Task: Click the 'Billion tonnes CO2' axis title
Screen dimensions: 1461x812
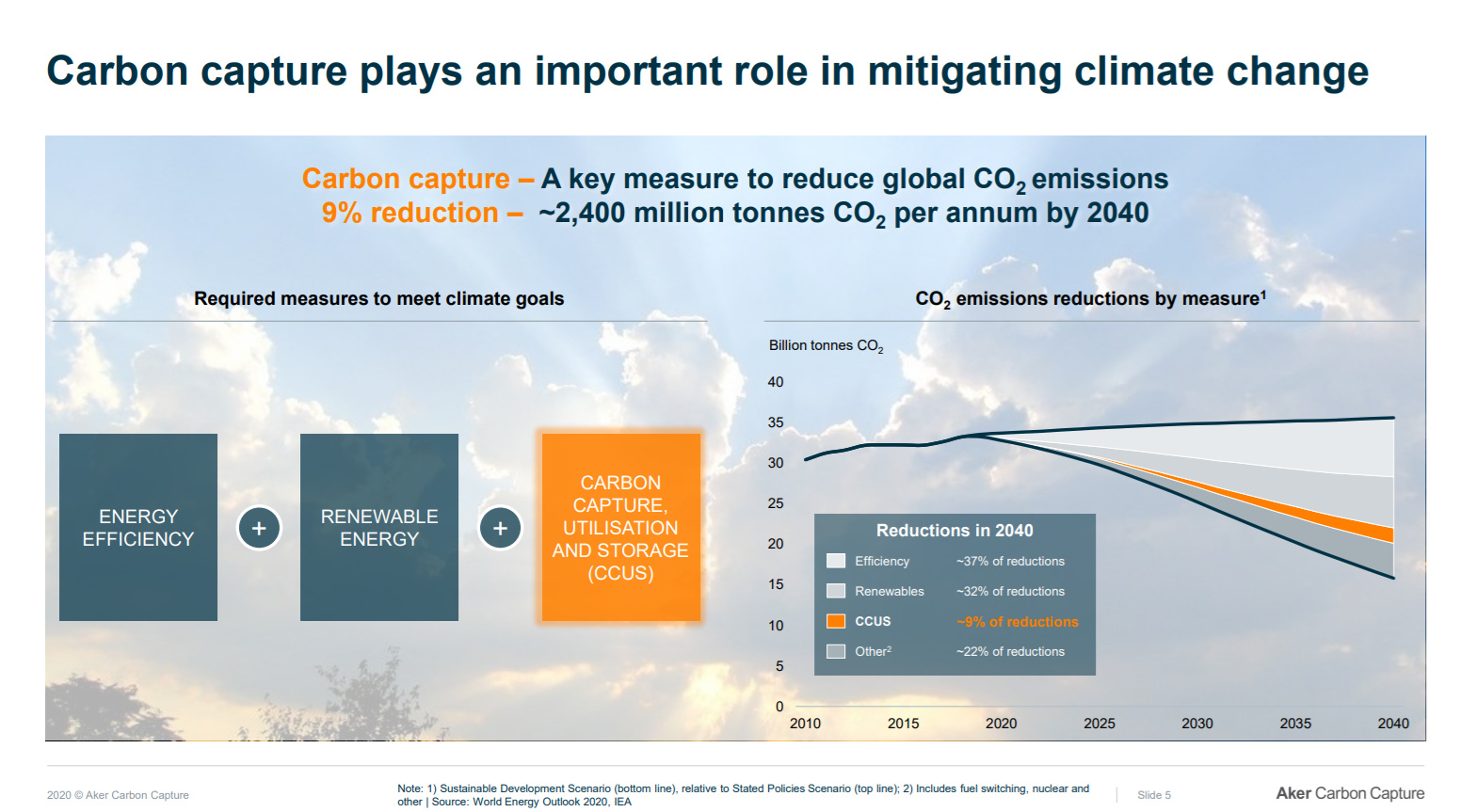Action: click(826, 346)
